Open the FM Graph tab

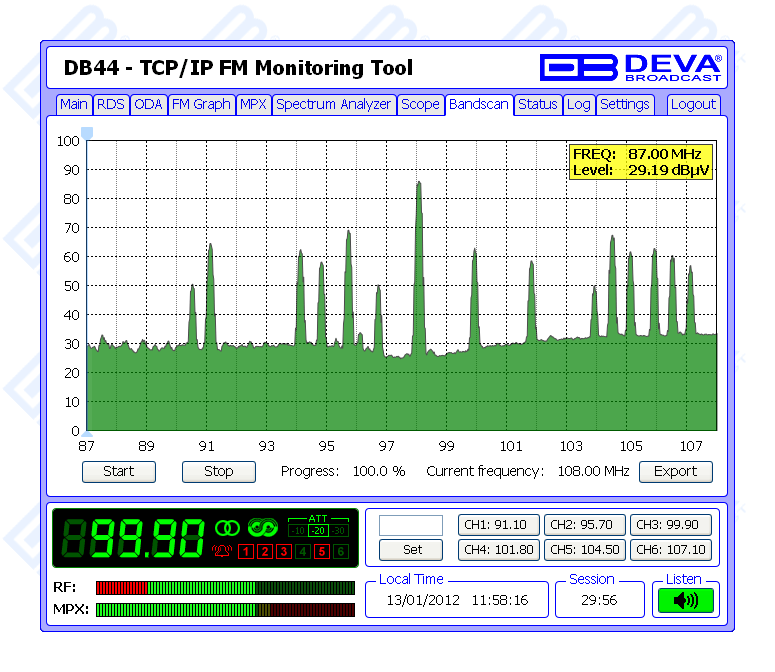click(201, 104)
